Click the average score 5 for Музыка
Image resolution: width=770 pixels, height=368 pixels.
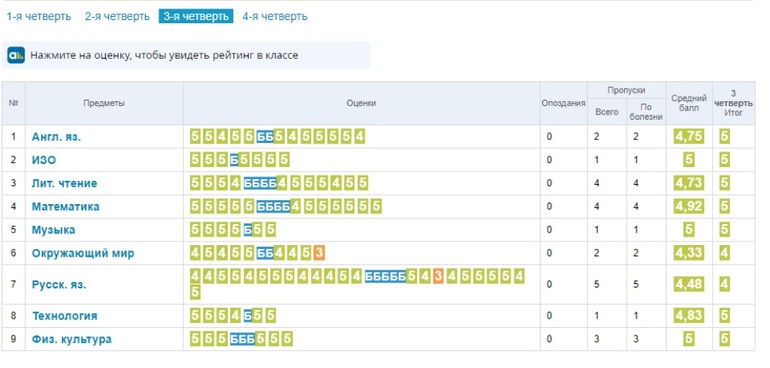(x=689, y=230)
